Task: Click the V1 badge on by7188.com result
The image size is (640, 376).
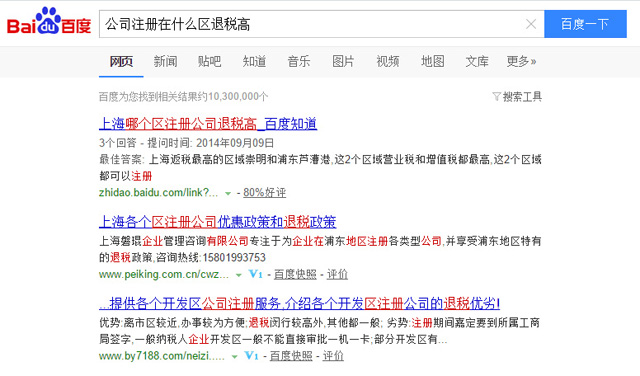Action: [x=251, y=356]
